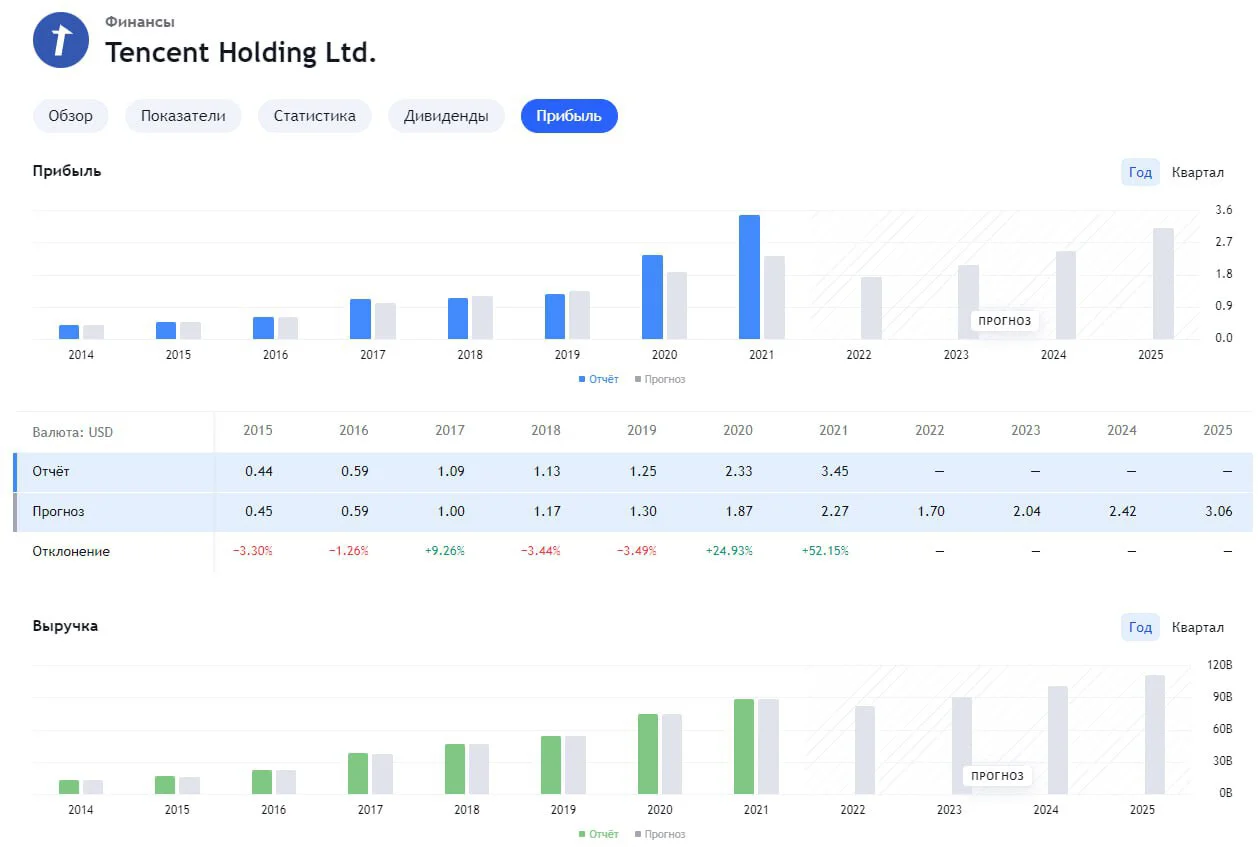1258x847 pixels.
Task: Click the 2022 column header in table
Action: pos(929,431)
